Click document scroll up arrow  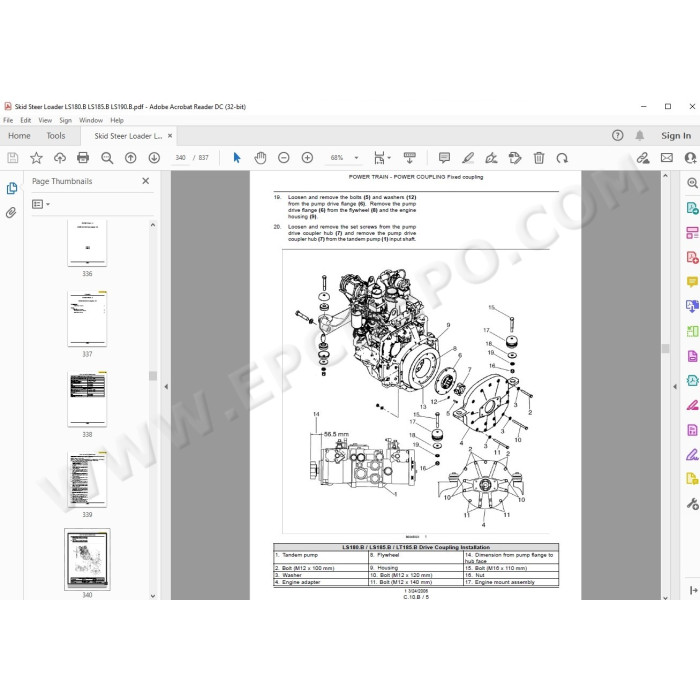tap(665, 176)
